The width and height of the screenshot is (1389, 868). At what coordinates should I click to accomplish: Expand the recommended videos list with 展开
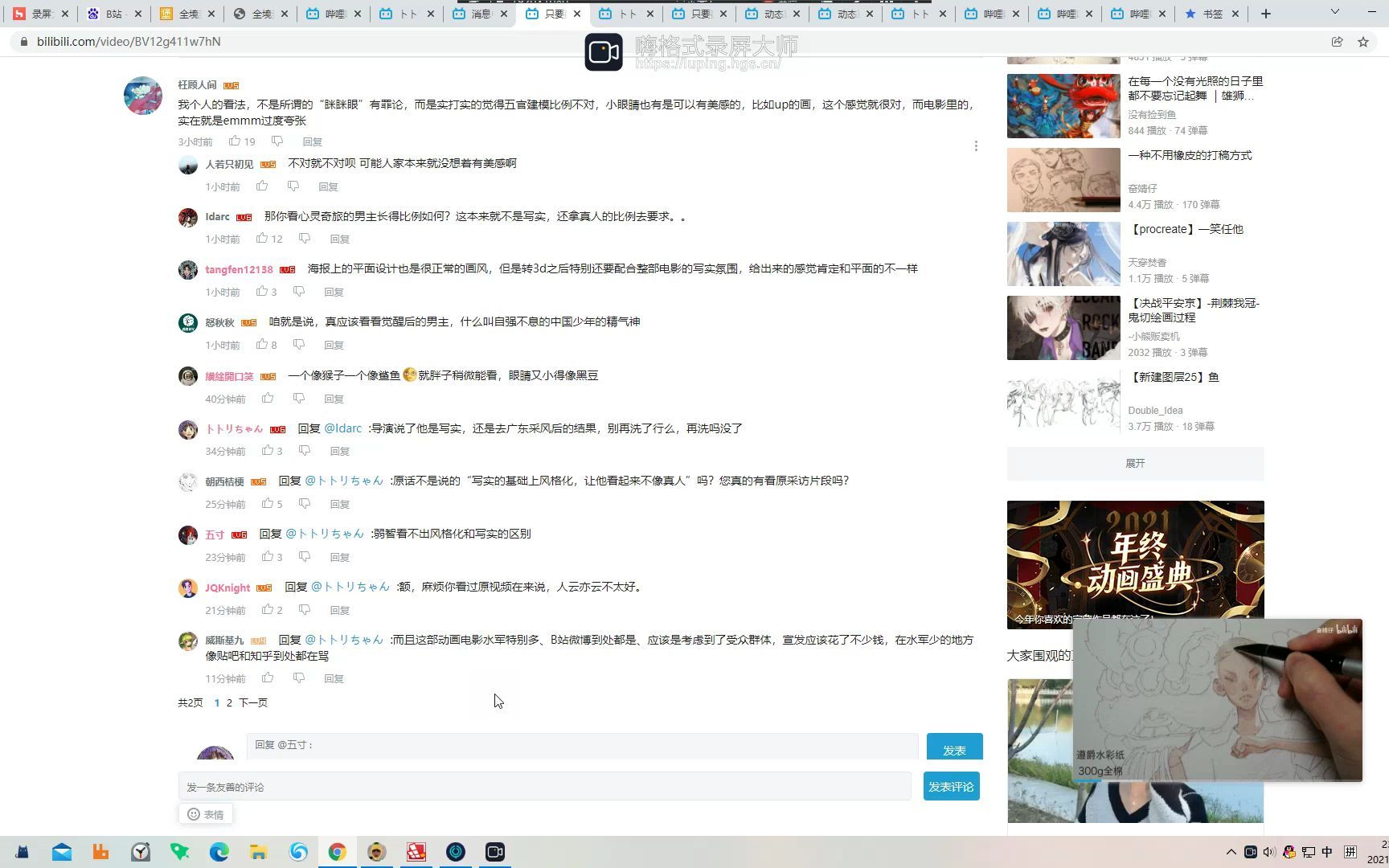1135,464
